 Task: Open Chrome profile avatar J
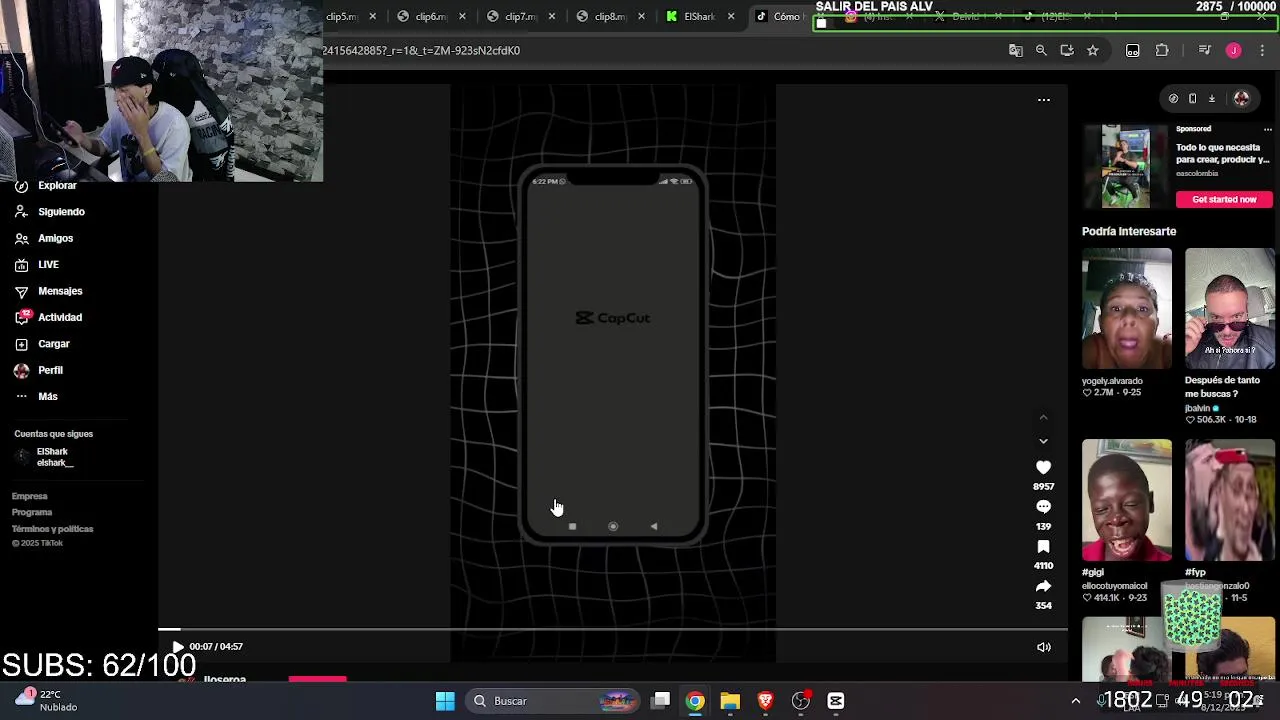[x=1233, y=50]
